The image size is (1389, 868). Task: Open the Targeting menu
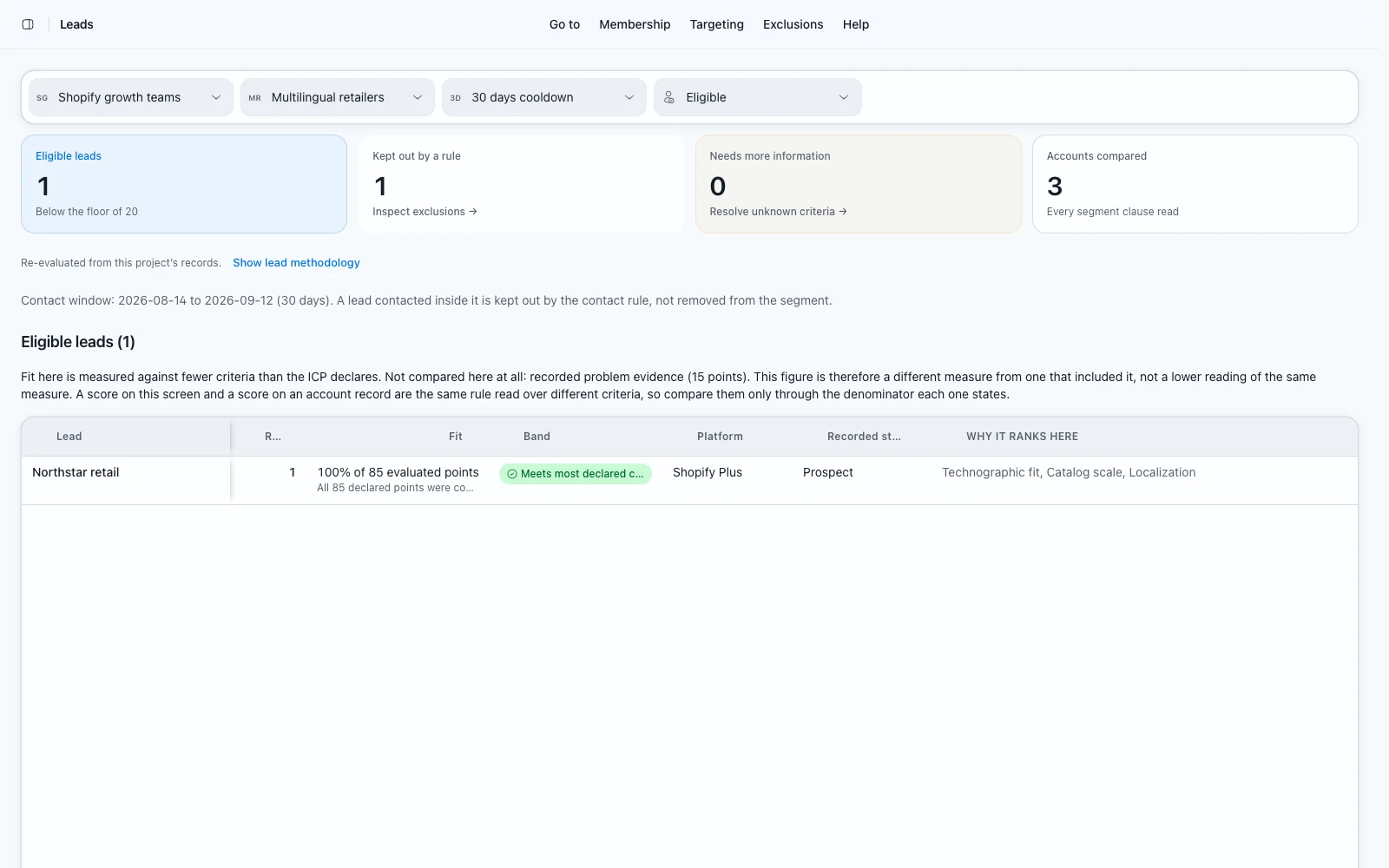click(x=717, y=24)
